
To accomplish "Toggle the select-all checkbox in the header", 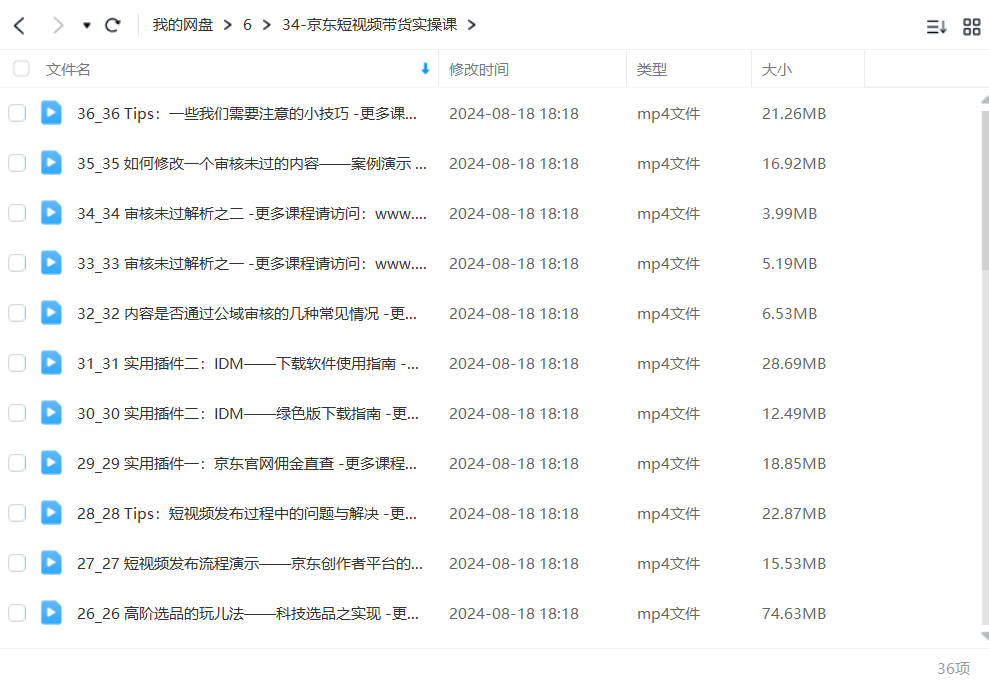I will click(x=21, y=68).
